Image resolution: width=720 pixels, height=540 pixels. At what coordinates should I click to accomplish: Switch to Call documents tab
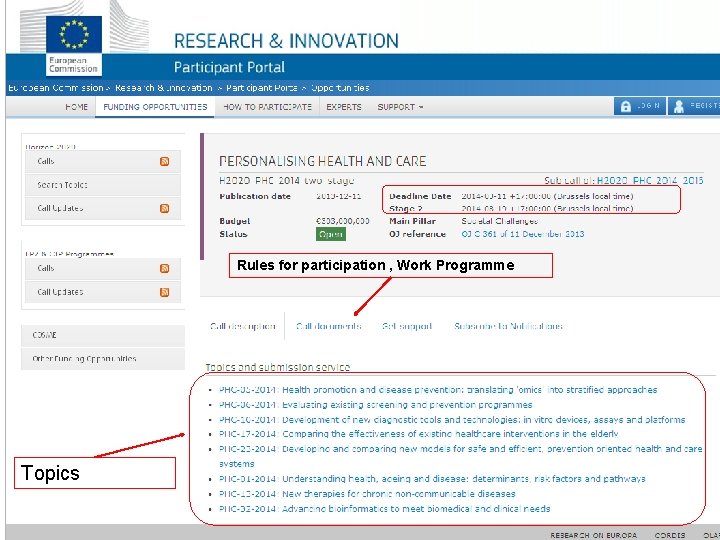328,326
